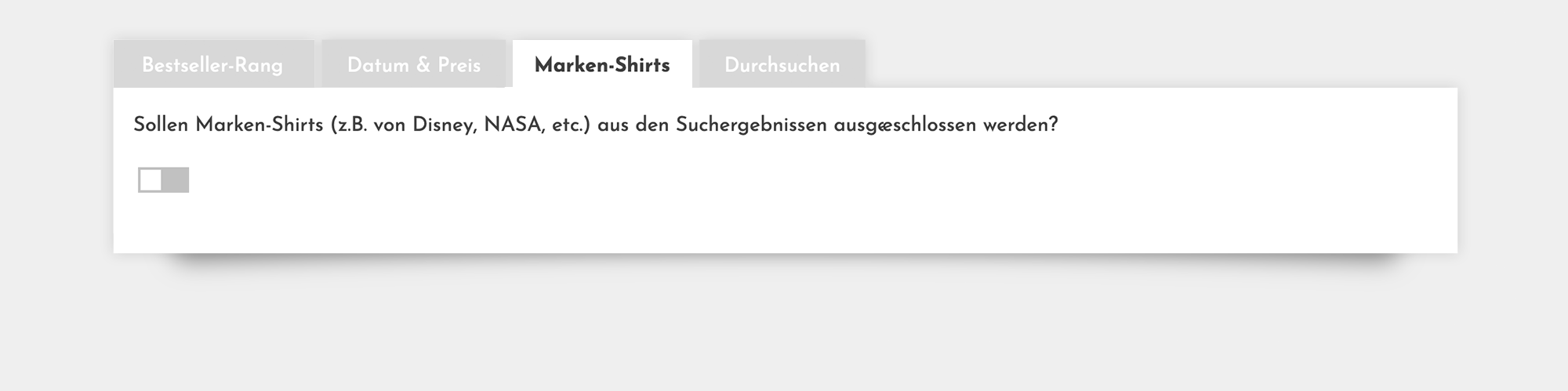Click the word "Suchergebnissen" in the question

coord(750,125)
